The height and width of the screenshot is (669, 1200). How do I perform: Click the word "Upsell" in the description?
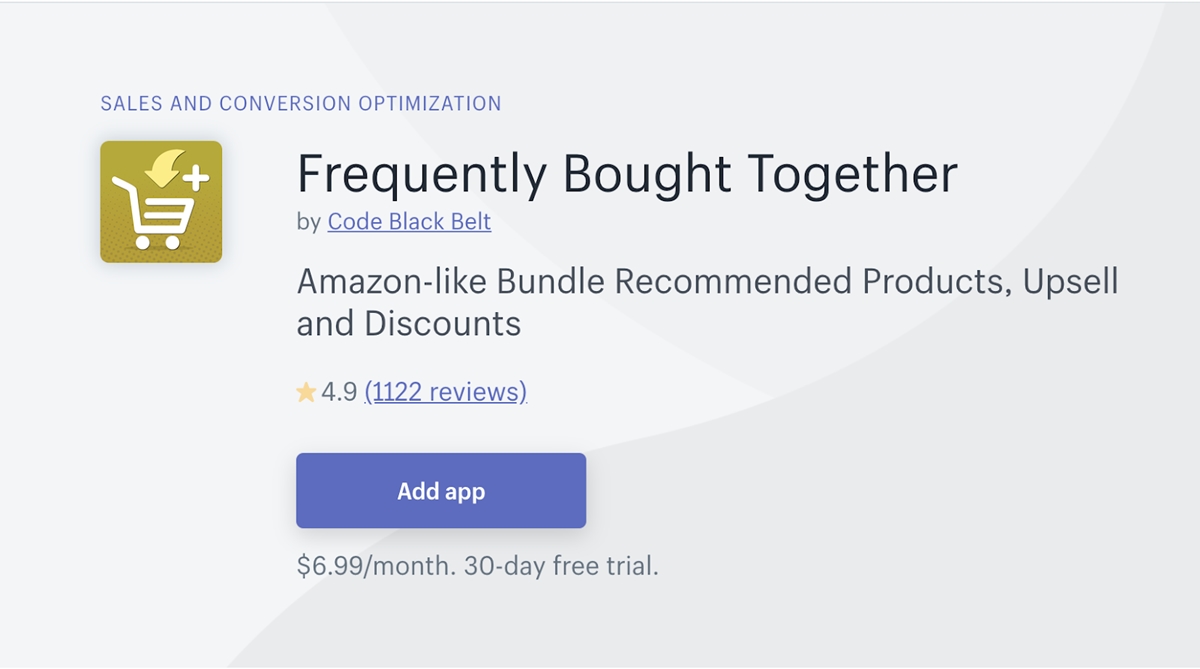pos(1069,282)
